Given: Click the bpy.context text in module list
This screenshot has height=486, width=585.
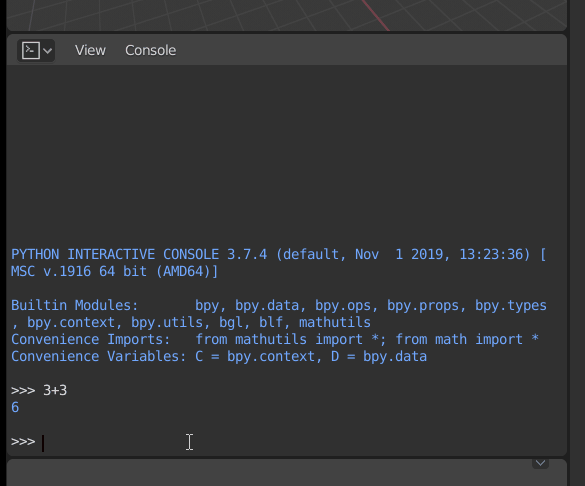Looking at the screenshot, I should click(x=71, y=323).
